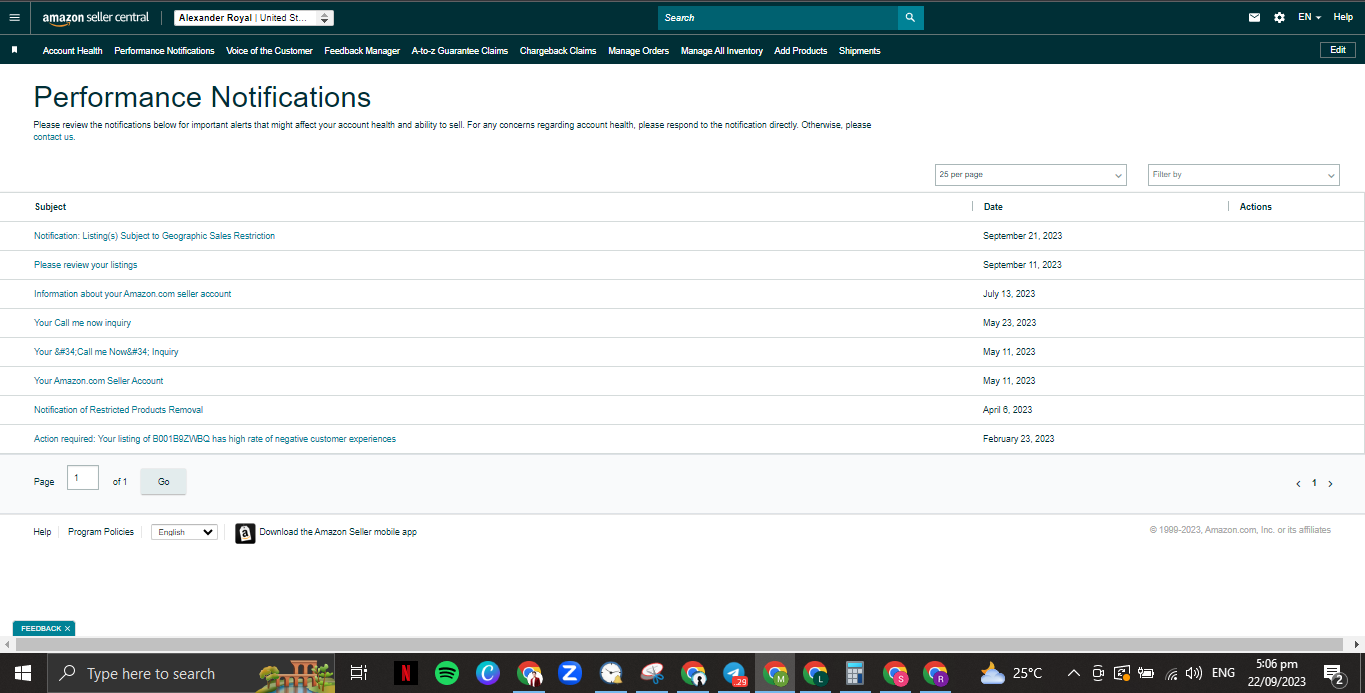Open the volume control icon
1365x693 pixels.
click(x=1194, y=673)
